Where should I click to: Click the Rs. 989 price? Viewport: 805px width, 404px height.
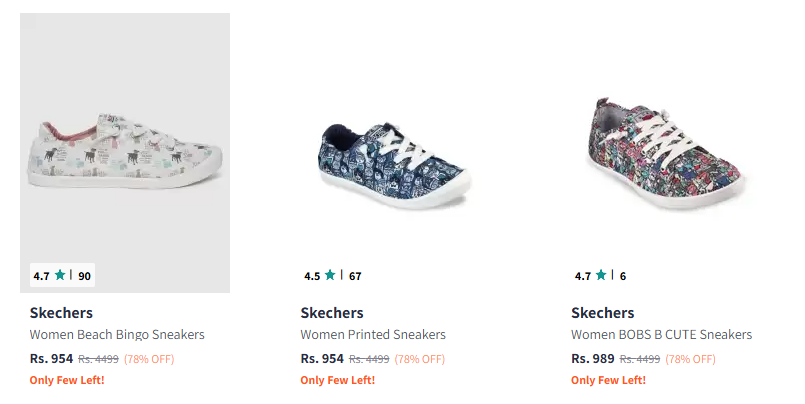coord(592,358)
